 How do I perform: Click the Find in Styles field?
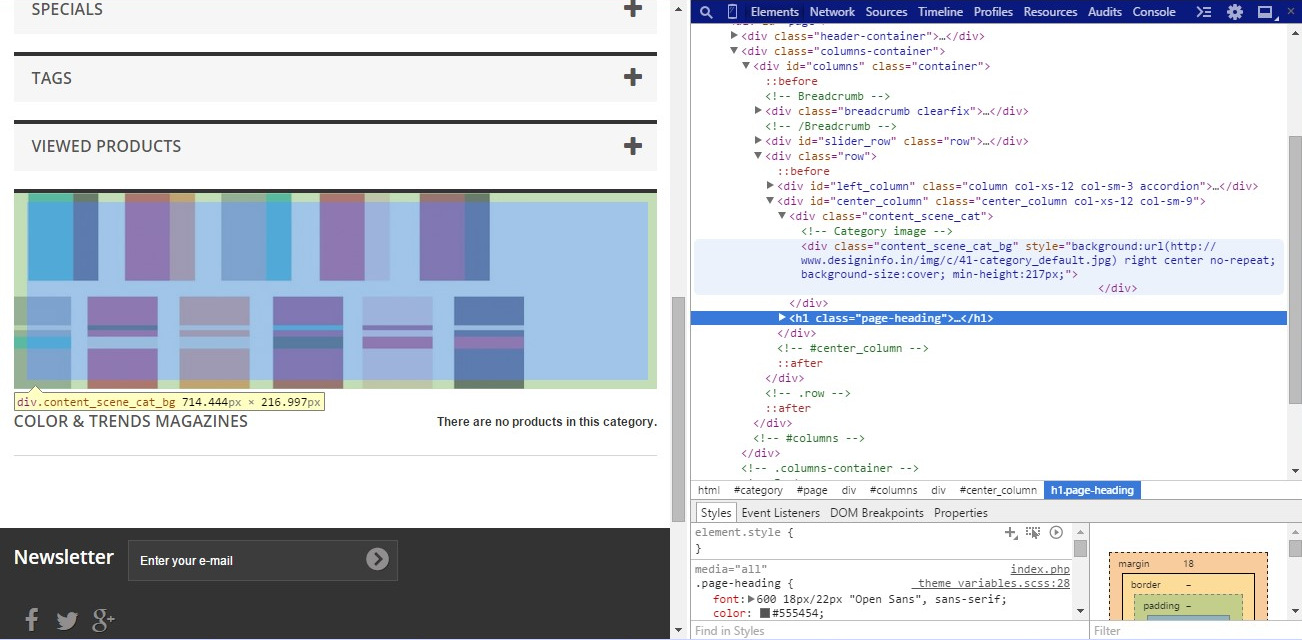click(889, 631)
